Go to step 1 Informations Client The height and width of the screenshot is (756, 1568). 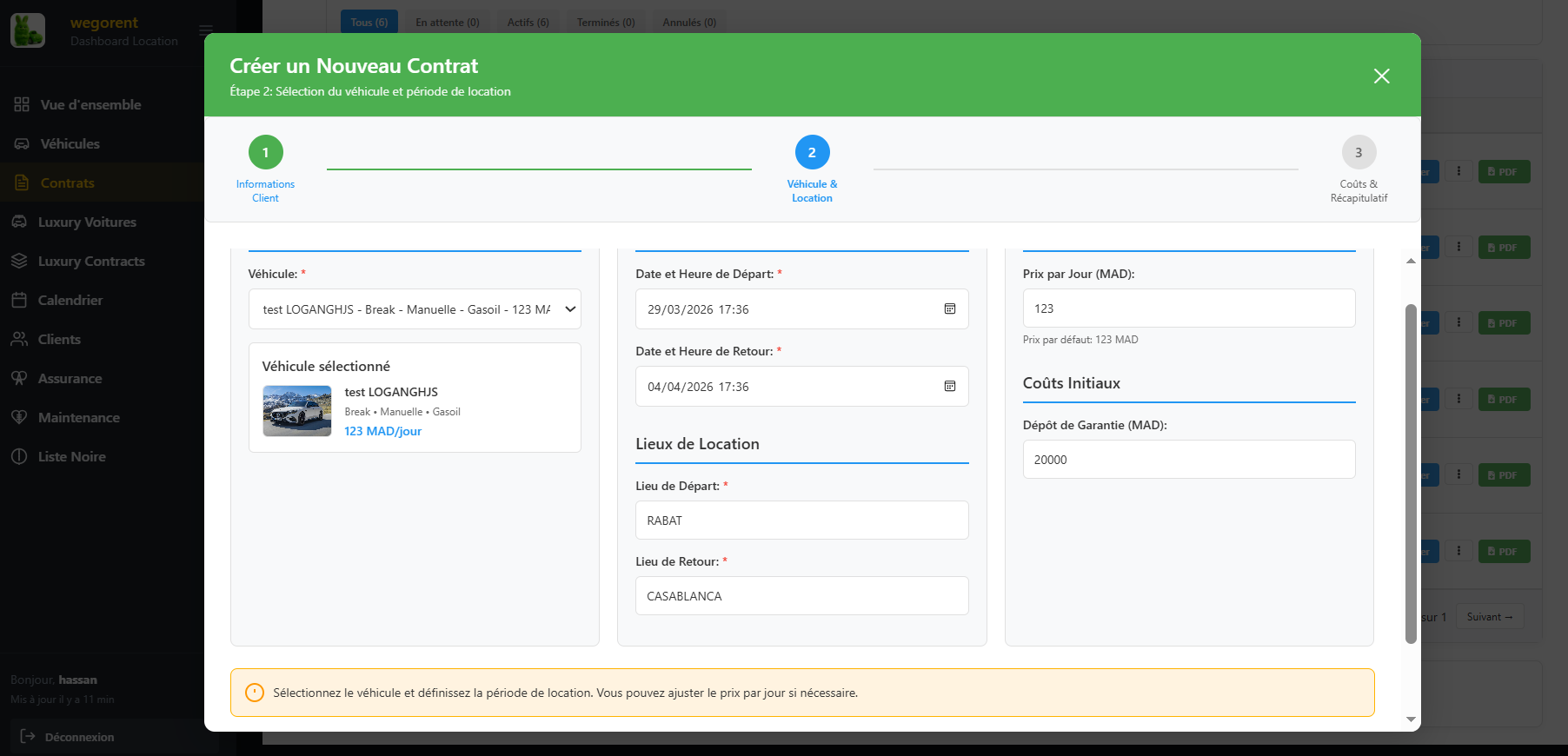point(265,153)
